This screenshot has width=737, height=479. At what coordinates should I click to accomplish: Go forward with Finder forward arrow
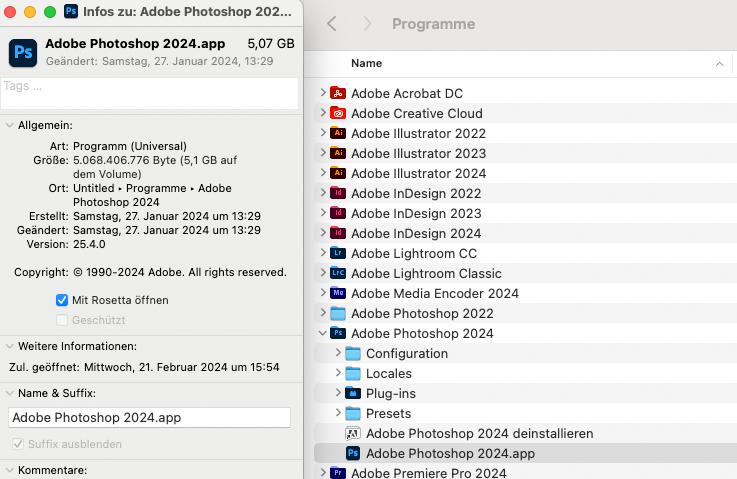(x=367, y=24)
